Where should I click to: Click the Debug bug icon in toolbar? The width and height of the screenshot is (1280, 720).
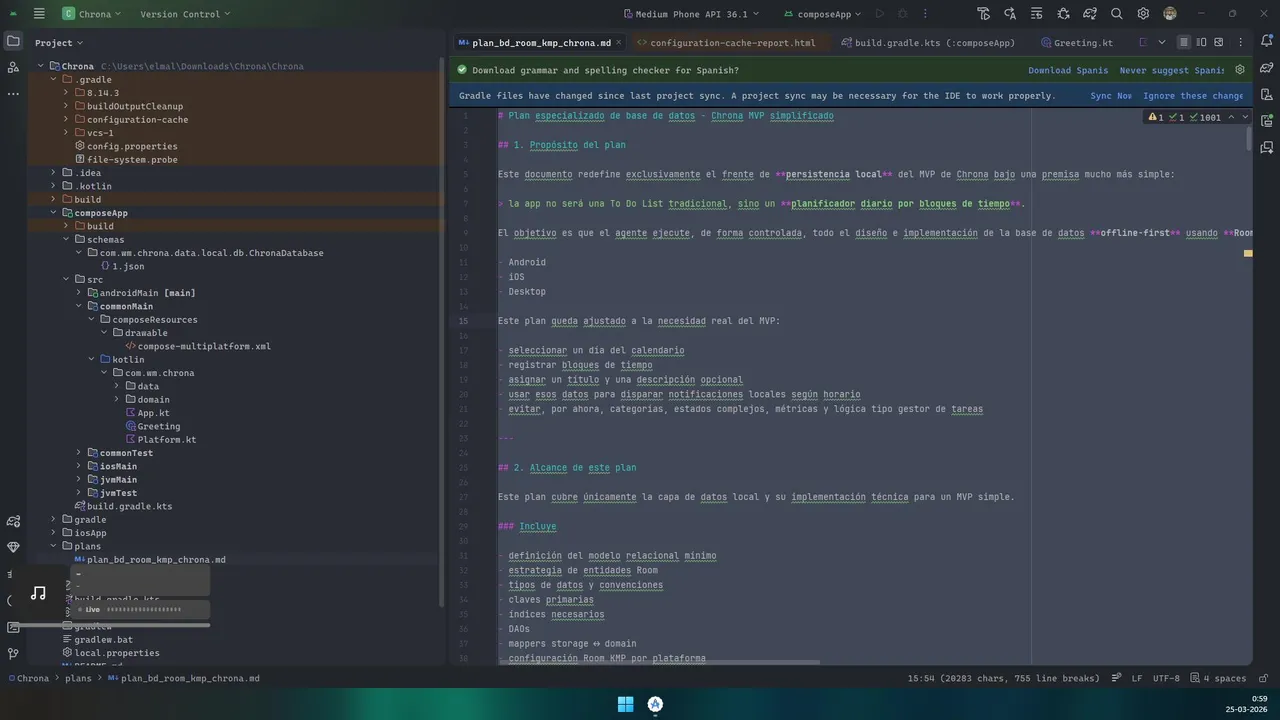click(x=903, y=14)
